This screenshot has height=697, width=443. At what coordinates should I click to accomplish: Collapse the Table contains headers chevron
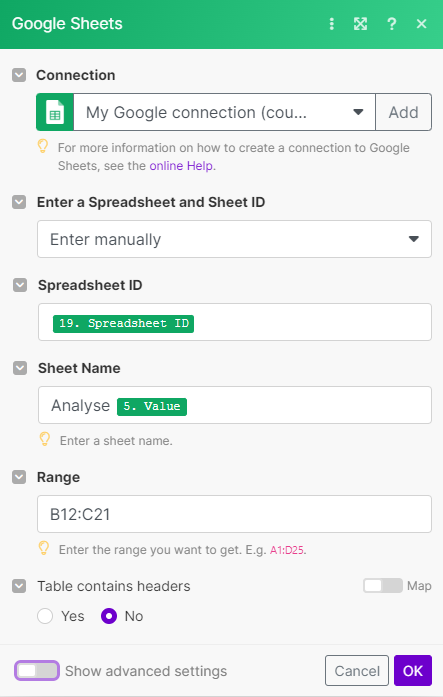pyautogui.click(x=19, y=586)
